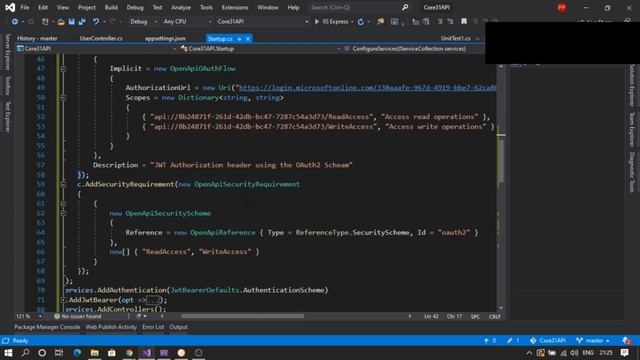
Task: Open the Core31API startup project dropdown
Action: [x=262, y=22]
